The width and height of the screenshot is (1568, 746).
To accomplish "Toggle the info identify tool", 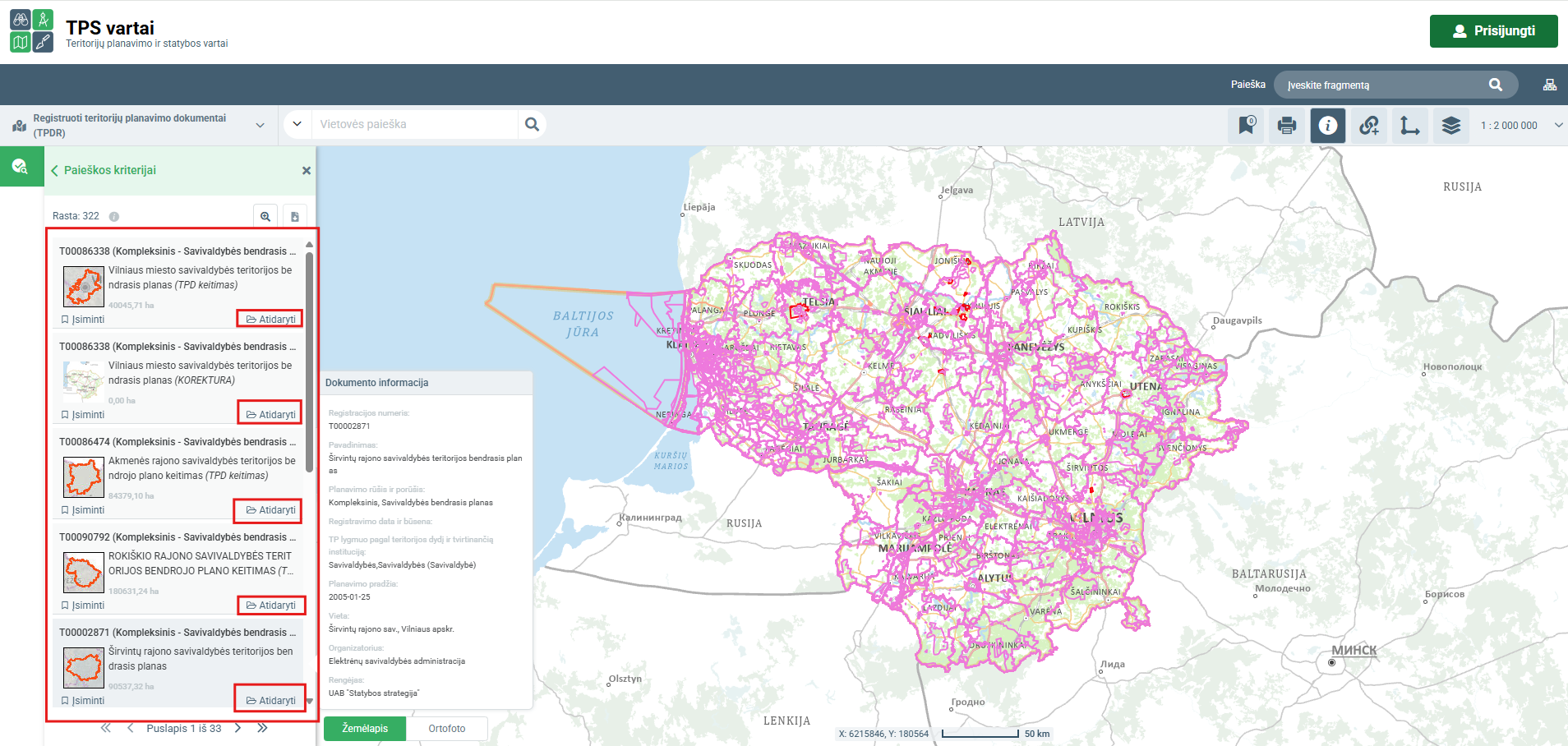I will point(1328,126).
